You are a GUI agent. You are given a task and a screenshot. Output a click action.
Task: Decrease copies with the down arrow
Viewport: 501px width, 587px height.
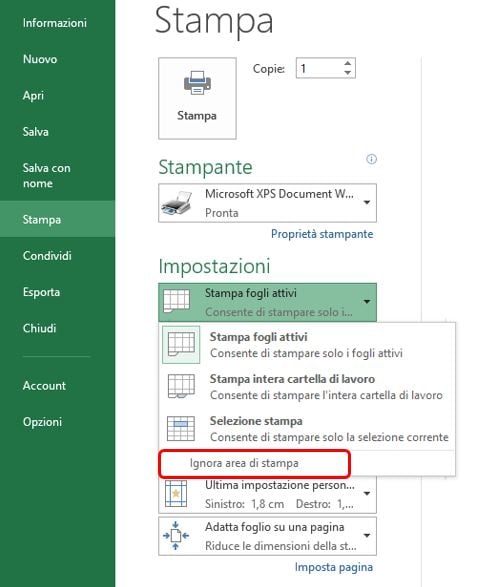[348, 73]
